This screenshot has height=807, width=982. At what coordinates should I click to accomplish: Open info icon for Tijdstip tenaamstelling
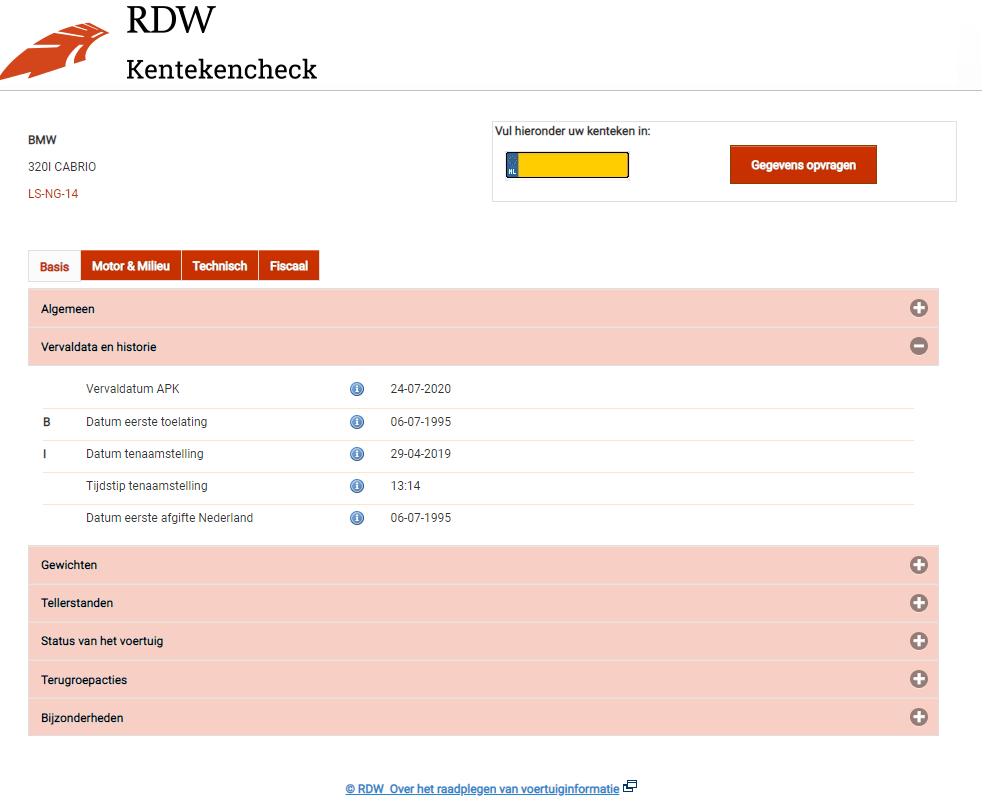357,486
